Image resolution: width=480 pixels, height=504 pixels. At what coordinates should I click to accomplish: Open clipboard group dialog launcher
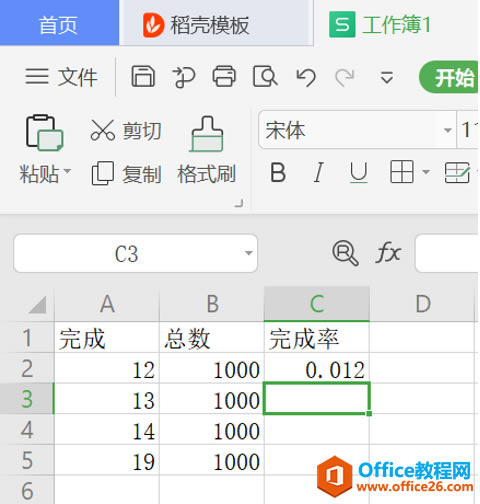click(239, 203)
